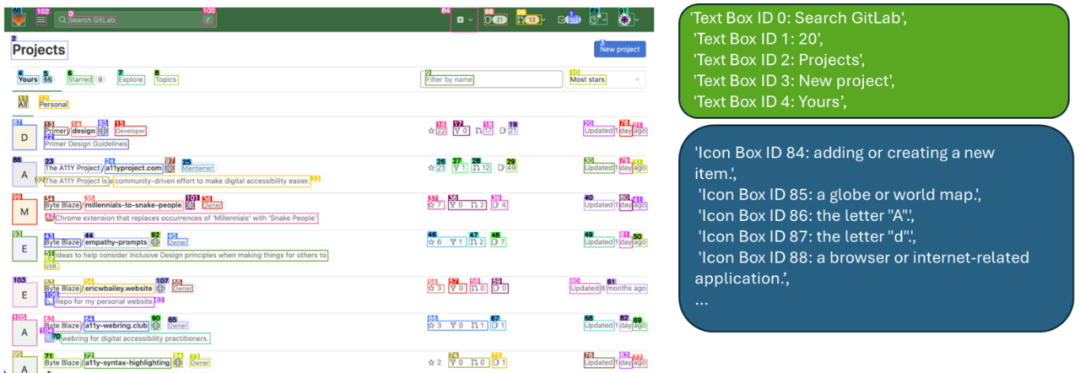
Task: Select the Personal sub-tab
Action: click(x=54, y=105)
